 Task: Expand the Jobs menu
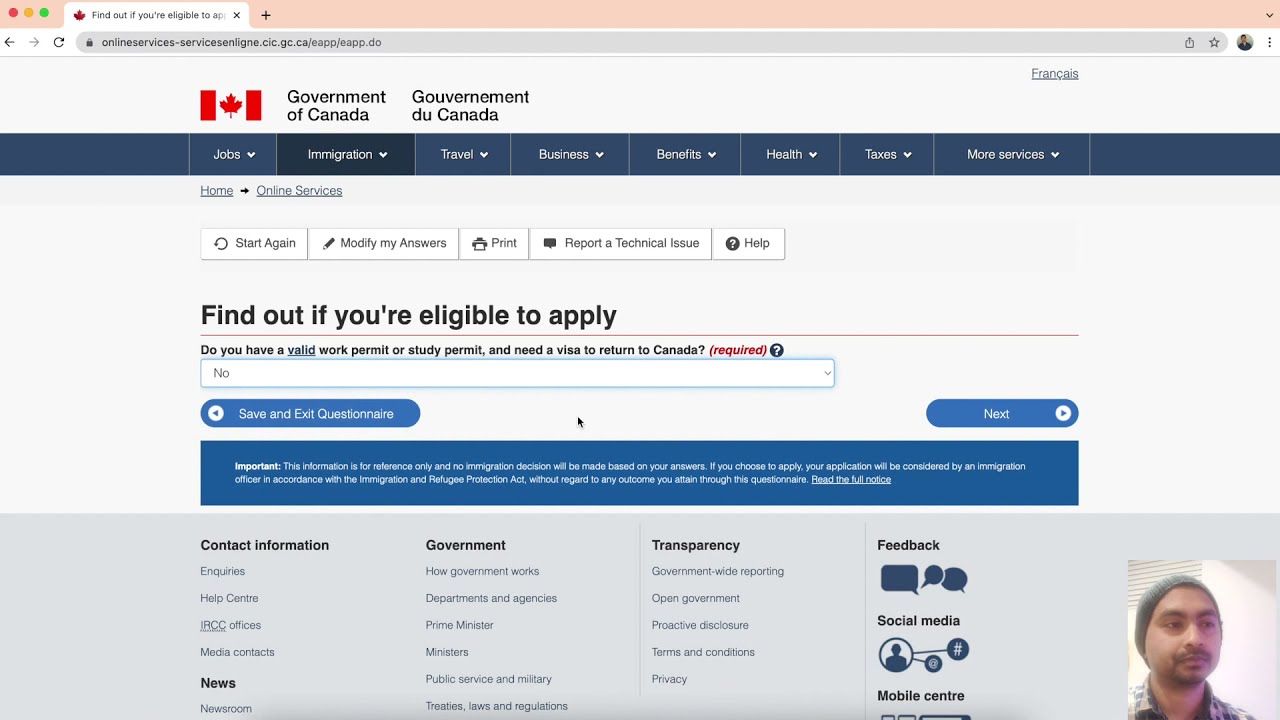click(233, 155)
